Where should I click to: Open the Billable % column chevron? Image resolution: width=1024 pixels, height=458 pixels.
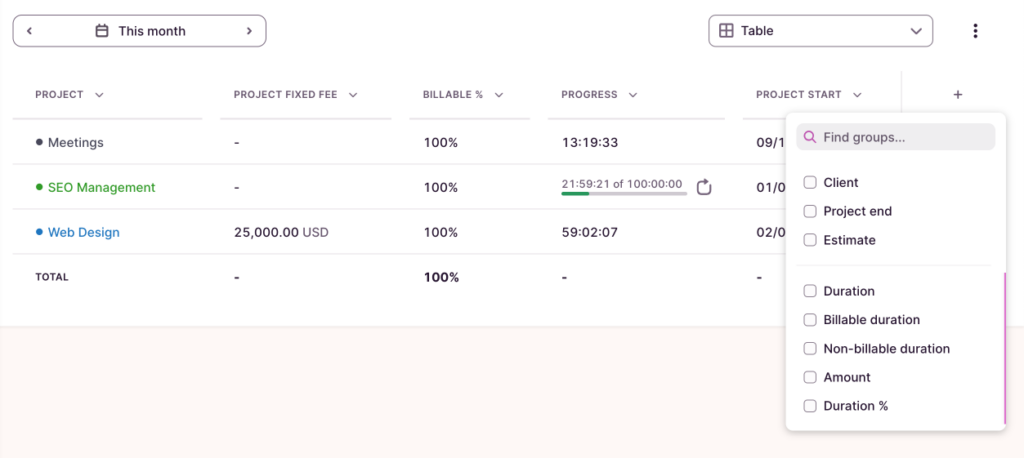[498, 95]
